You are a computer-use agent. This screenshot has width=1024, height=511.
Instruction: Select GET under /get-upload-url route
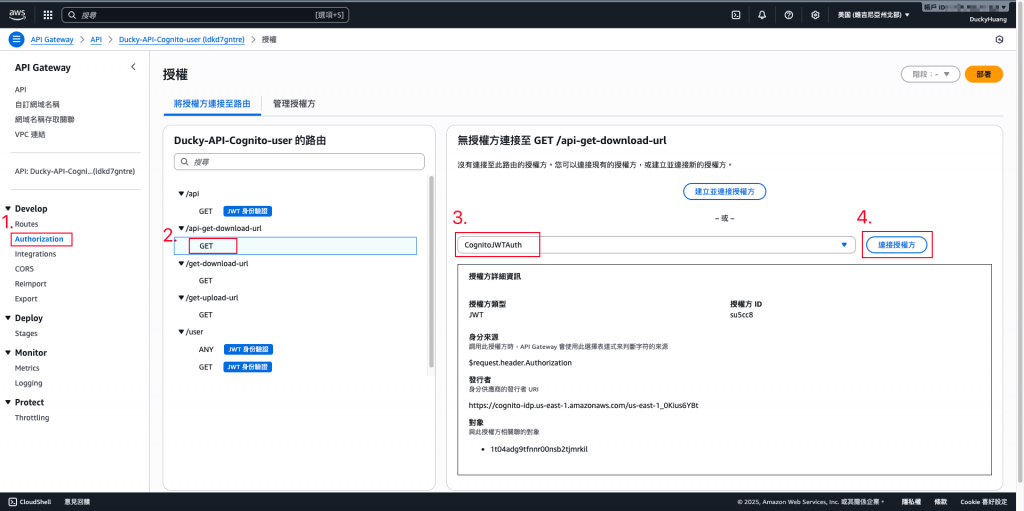point(206,314)
